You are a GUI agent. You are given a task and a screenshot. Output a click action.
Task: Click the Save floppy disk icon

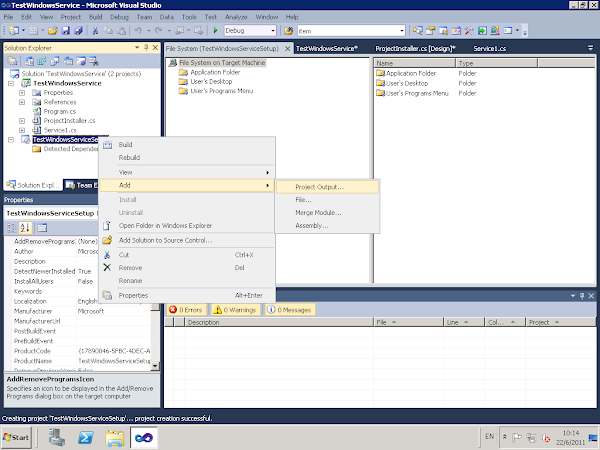(66, 31)
